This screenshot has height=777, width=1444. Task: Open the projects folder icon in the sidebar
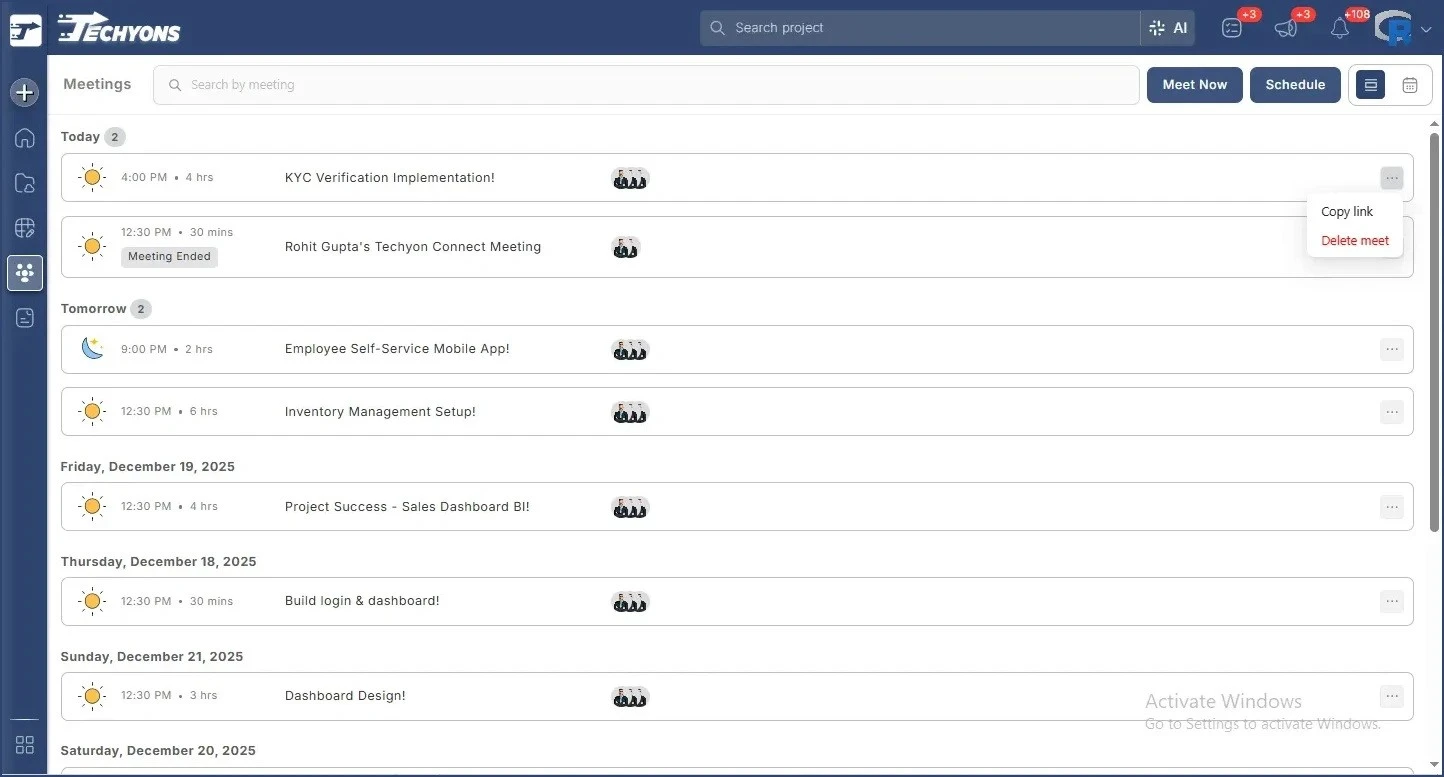click(x=24, y=182)
